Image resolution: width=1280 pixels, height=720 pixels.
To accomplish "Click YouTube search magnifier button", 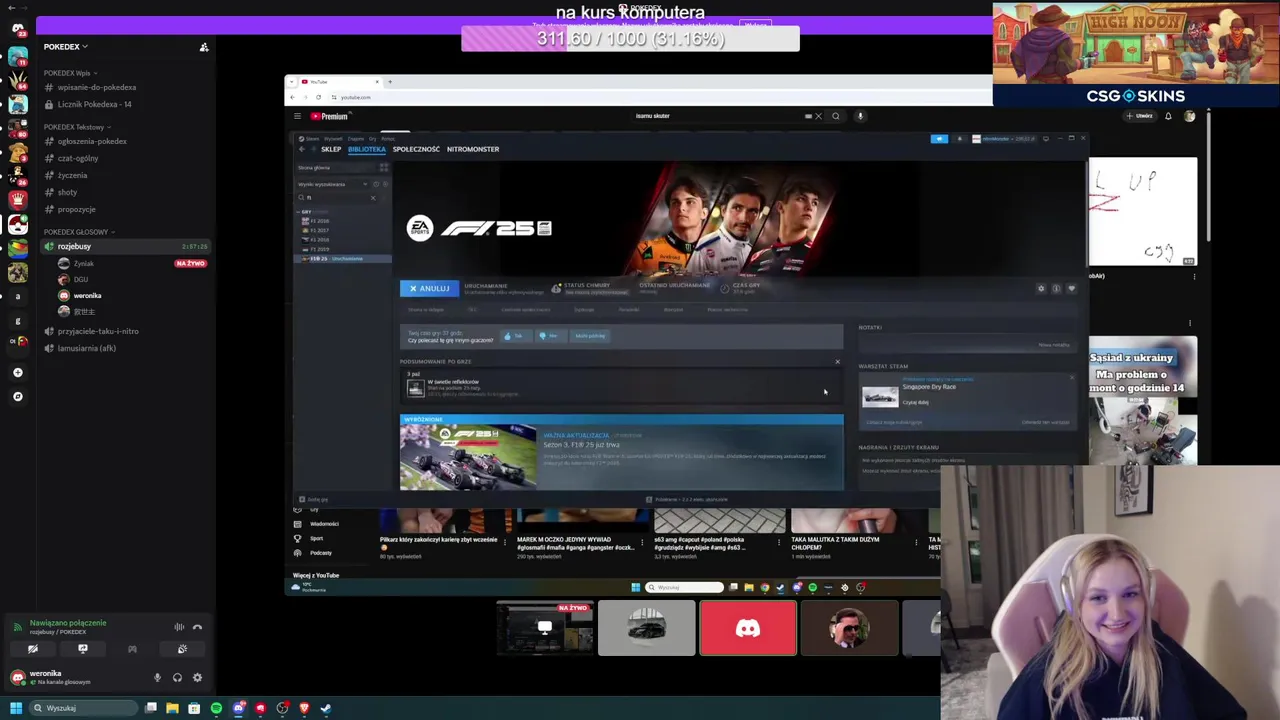I will (836, 116).
